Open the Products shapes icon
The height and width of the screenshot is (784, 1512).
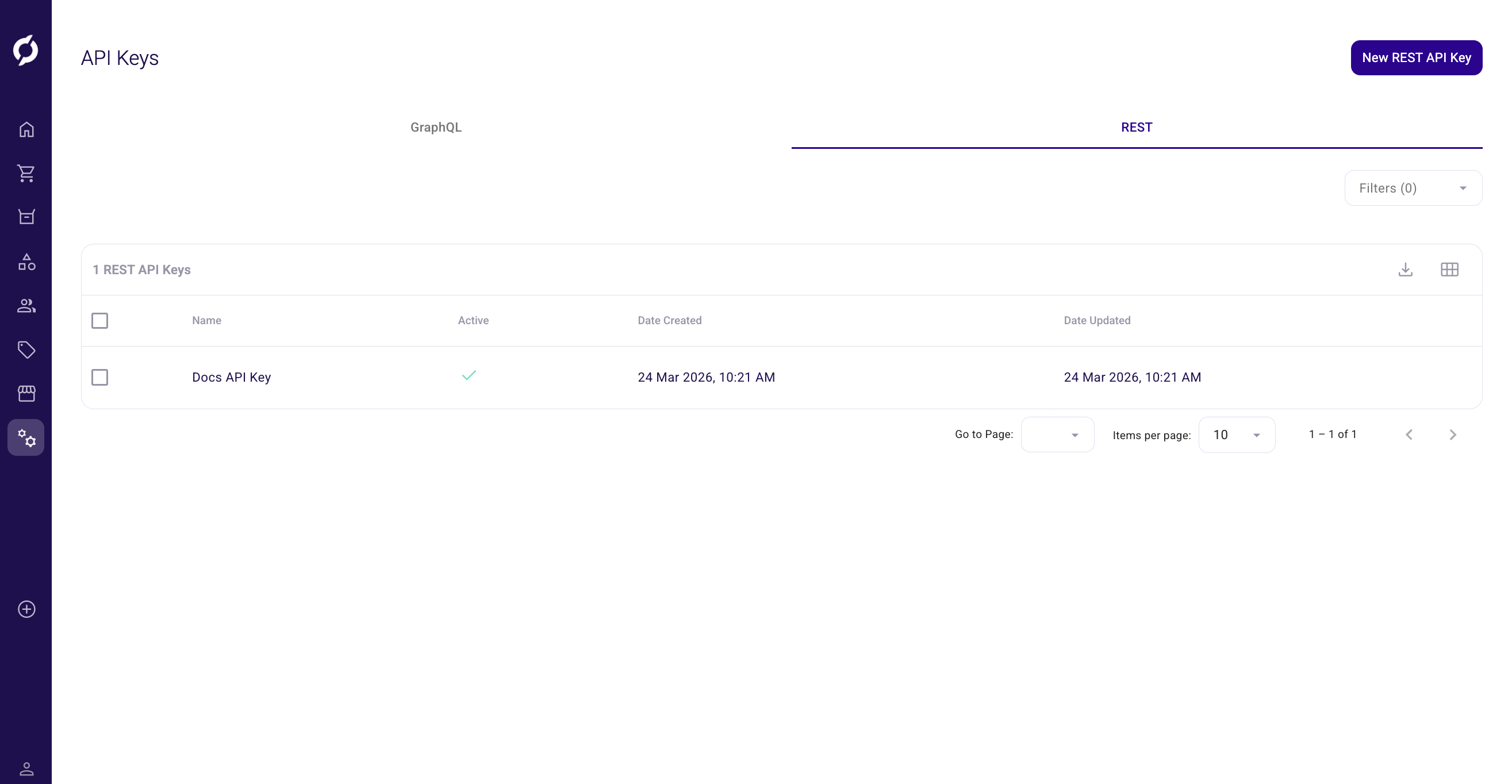click(26, 262)
